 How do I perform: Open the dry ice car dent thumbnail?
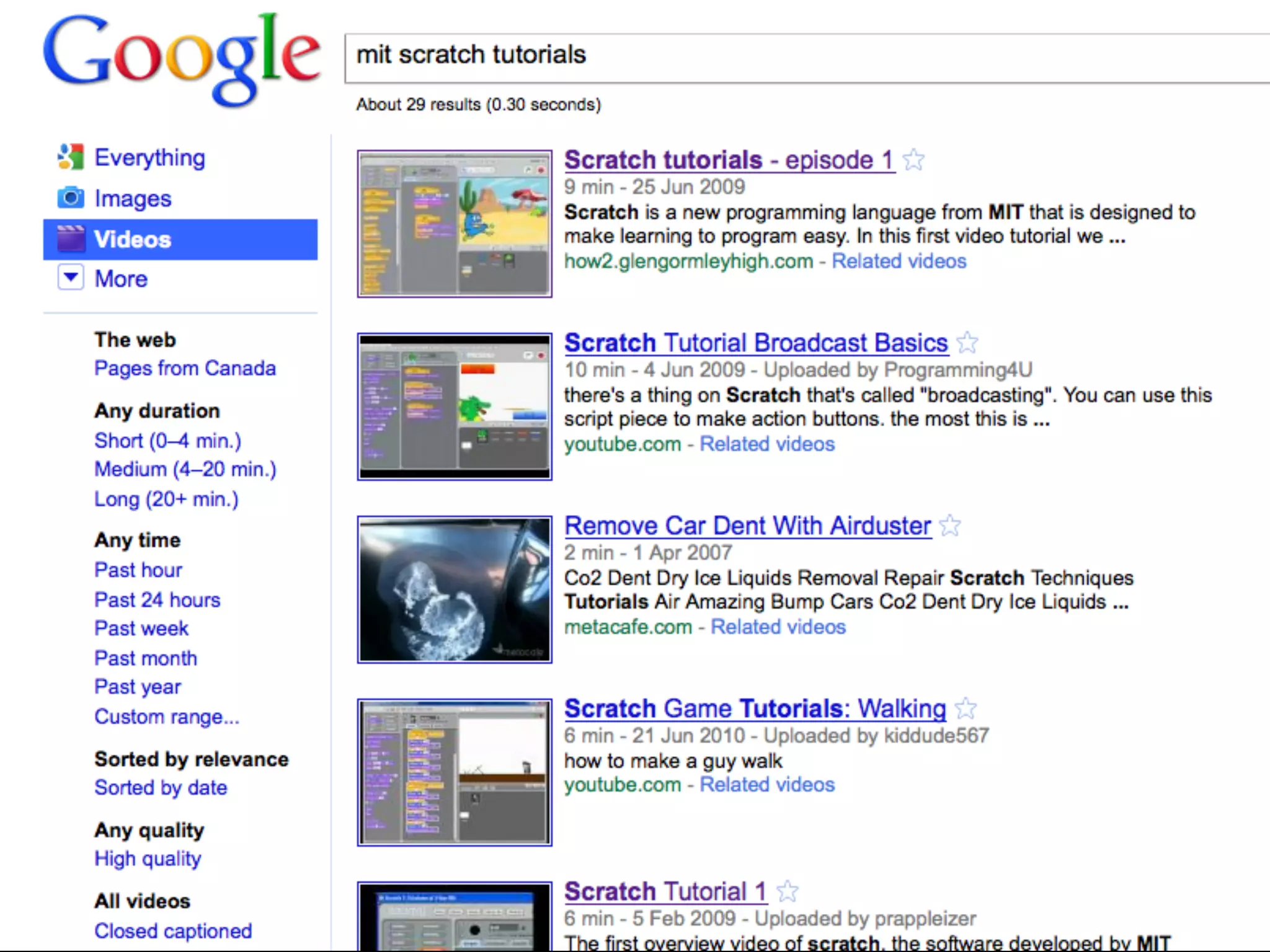click(x=455, y=589)
